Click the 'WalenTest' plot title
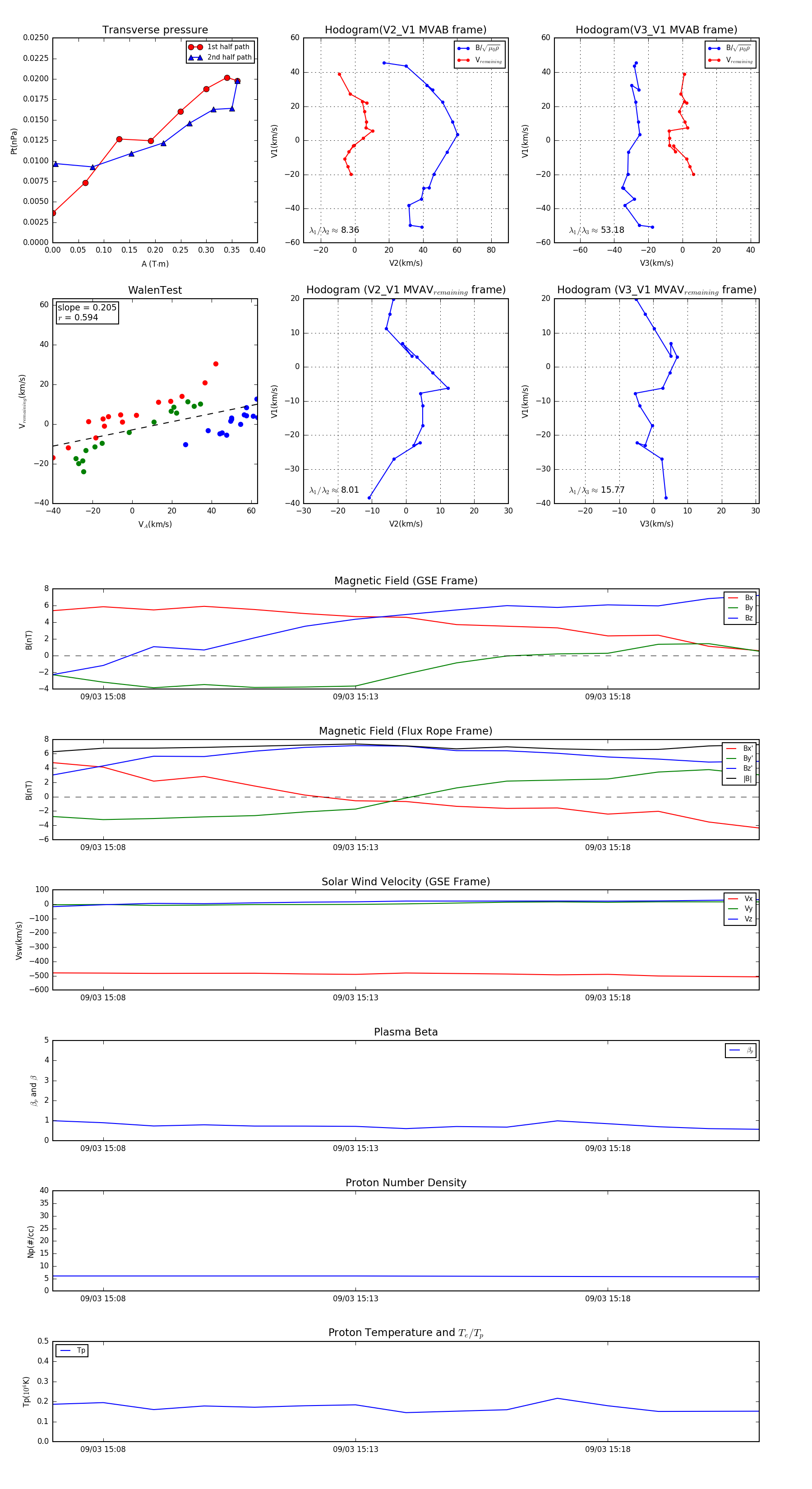 click(x=155, y=290)
